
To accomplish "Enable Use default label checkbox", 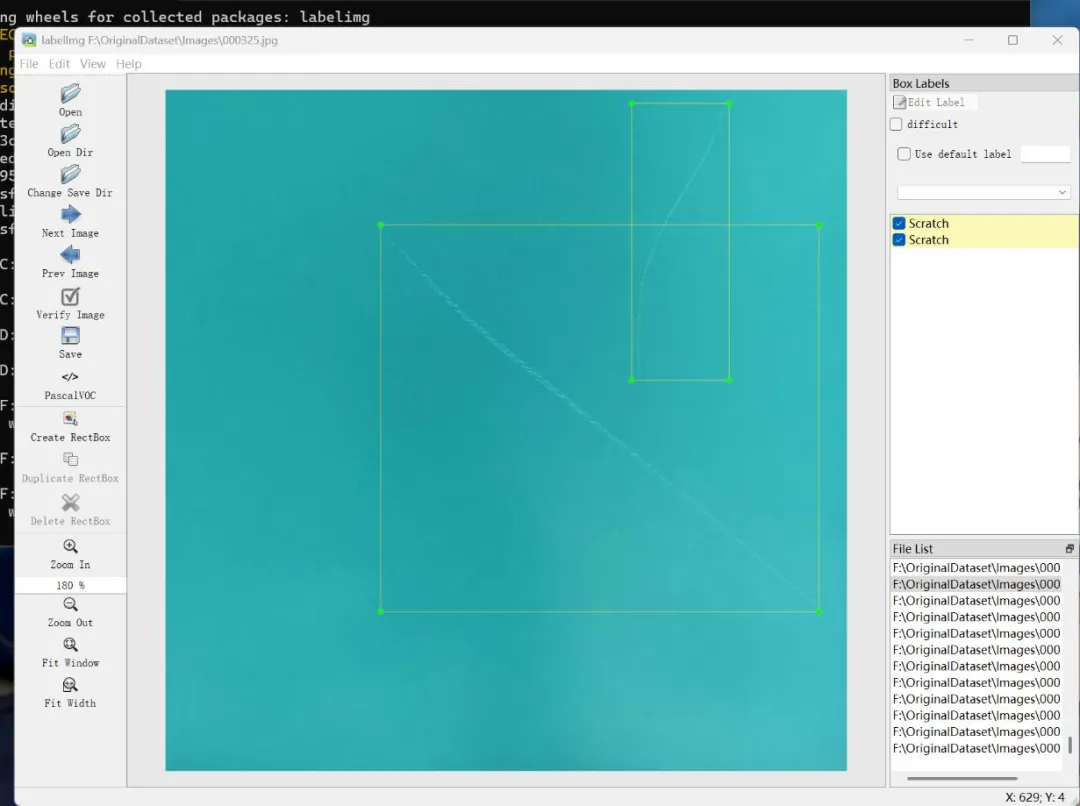I will pyautogui.click(x=904, y=154).
